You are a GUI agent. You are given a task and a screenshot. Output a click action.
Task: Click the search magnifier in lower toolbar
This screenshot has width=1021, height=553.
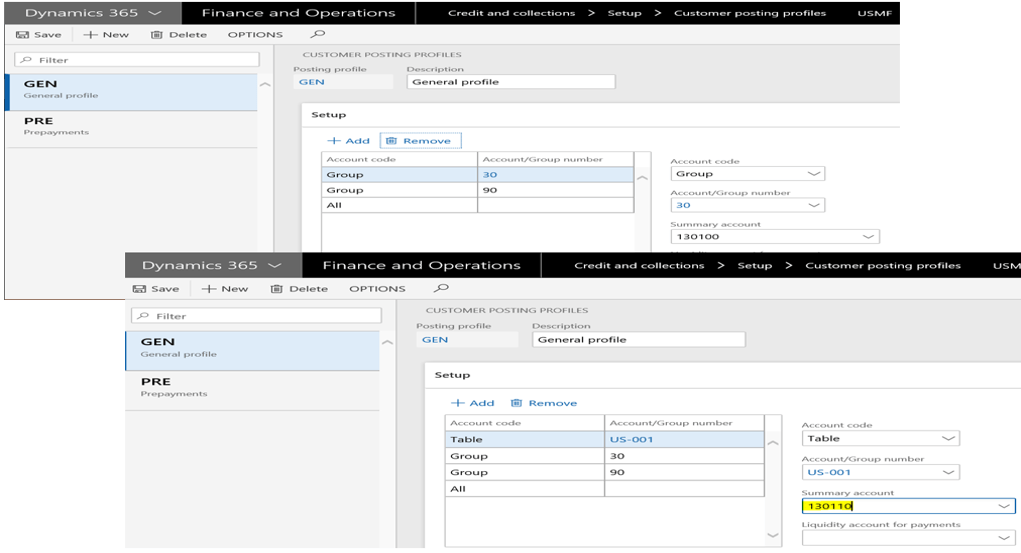pyautogui.click(x=428, y=288)
